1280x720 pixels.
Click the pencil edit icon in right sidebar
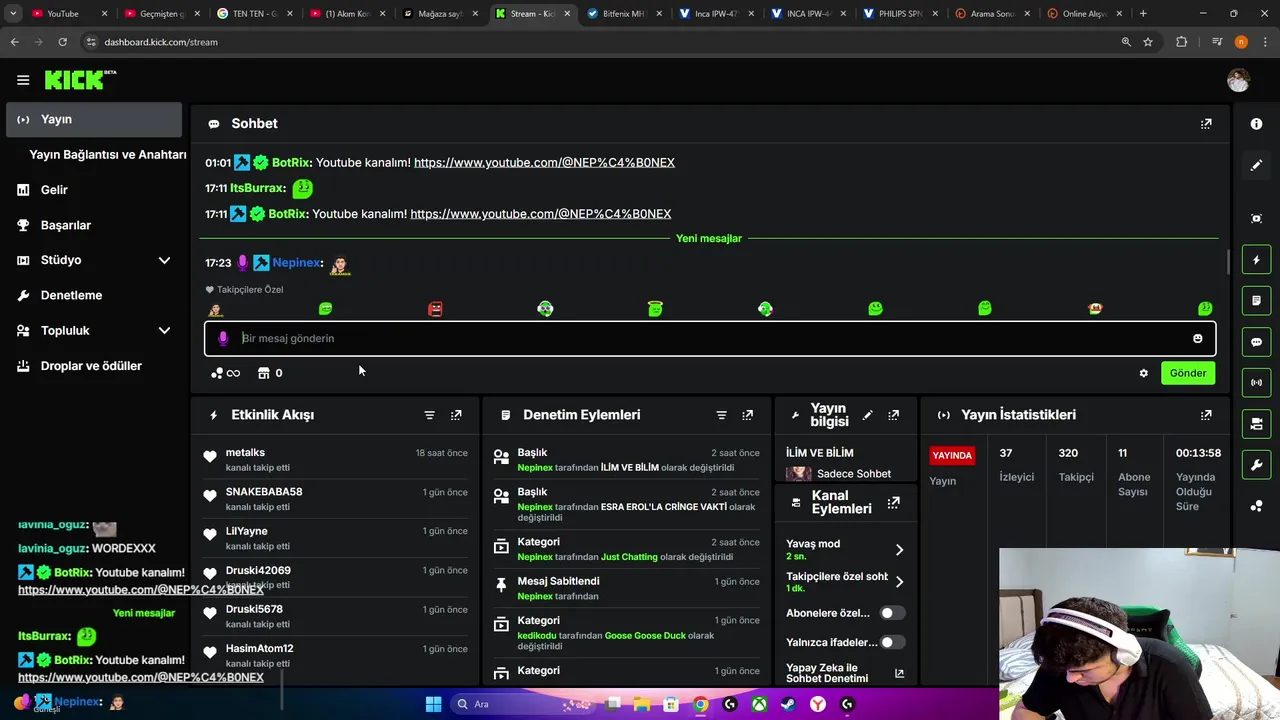pyautogui.click(x=1256, y=165)
